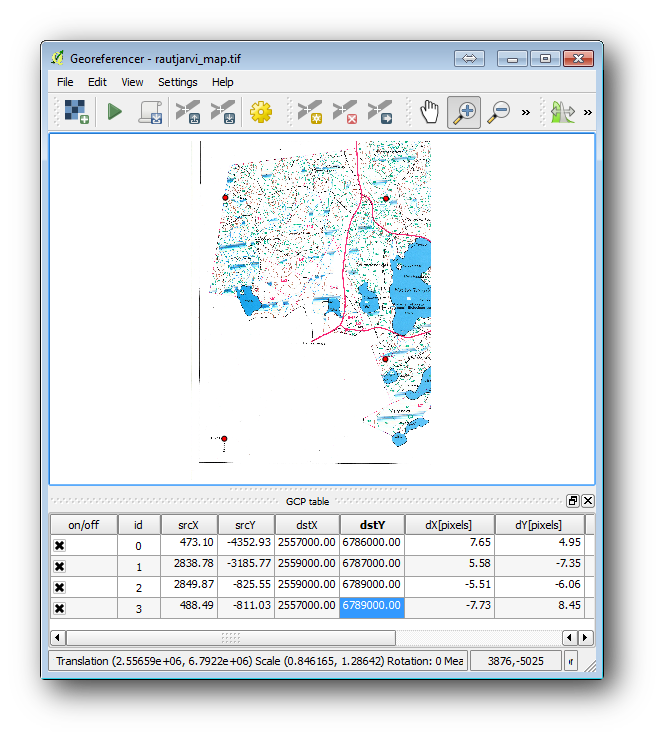Expand hidden toolbar items after Zoom Out

(x=526, y=112)
